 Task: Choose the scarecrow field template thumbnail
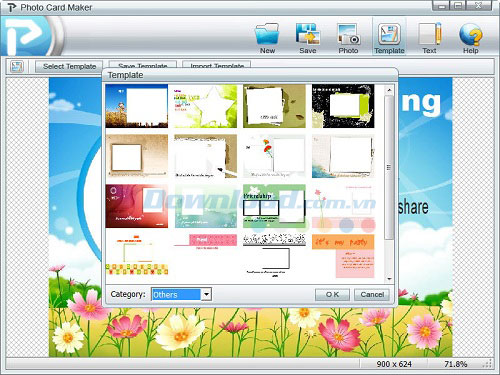(x=137, y=106)
